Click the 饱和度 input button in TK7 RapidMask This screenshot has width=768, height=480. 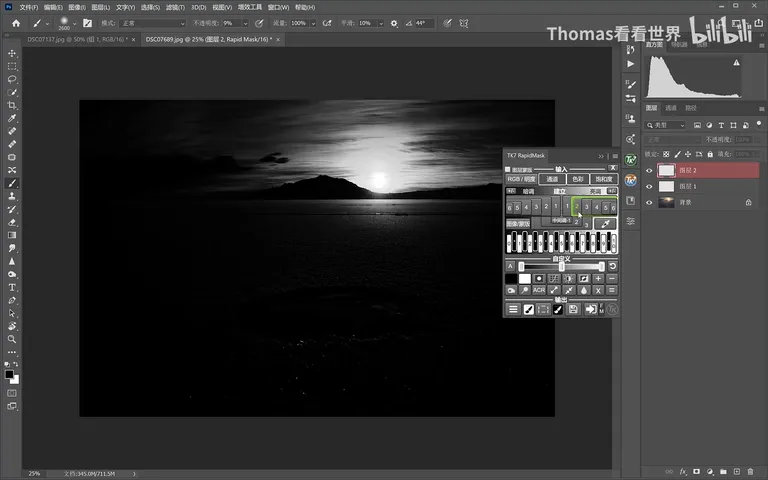[604, 179]
